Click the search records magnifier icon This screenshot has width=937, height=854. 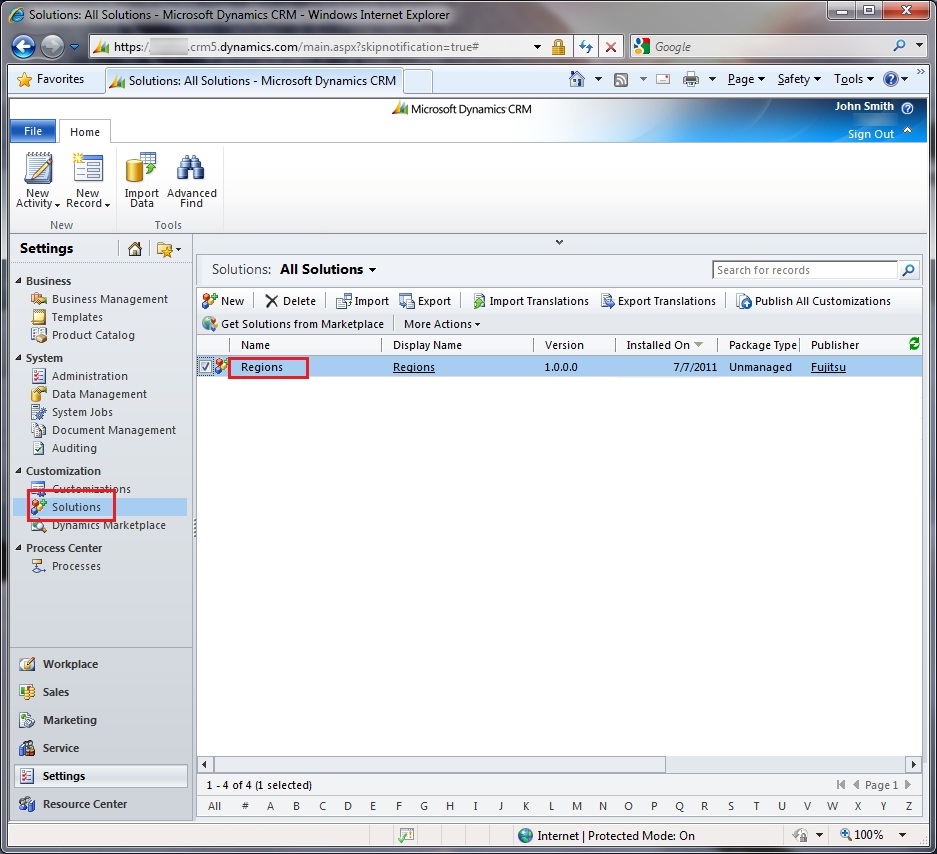pyautogui.click(x=908, y=270)
